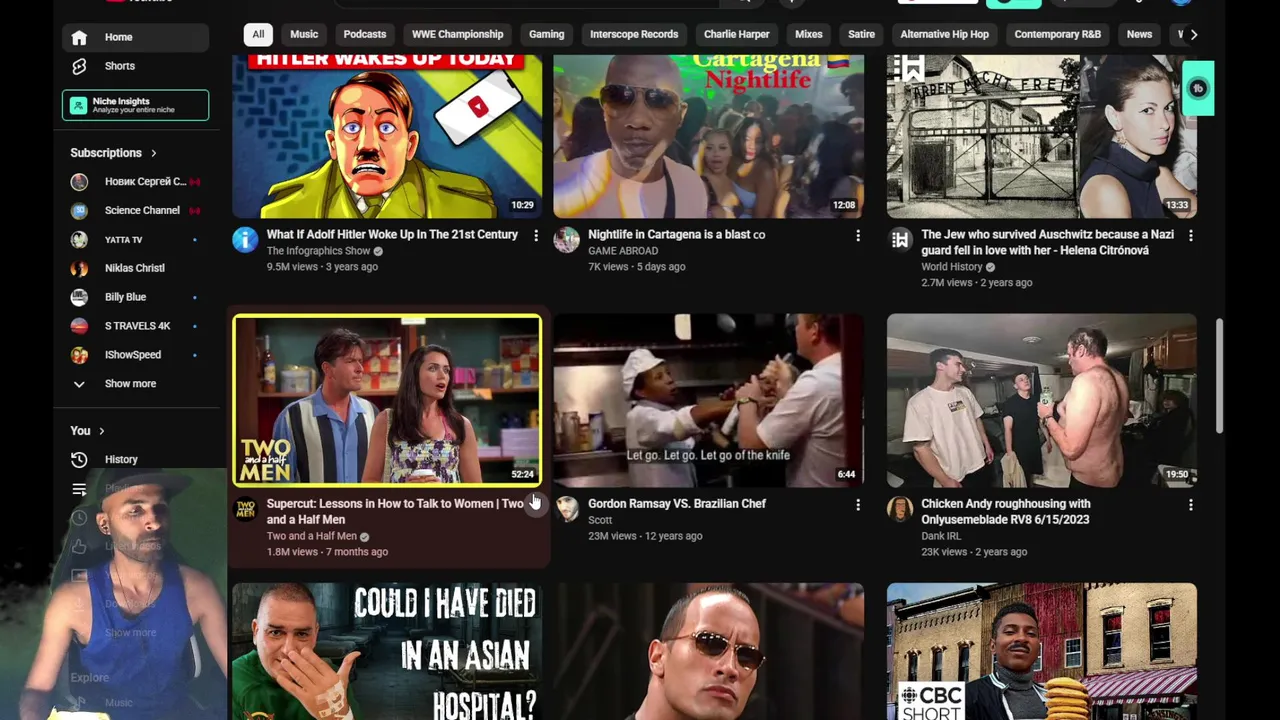This screenshot has height=720, width=1280.
Task: Open Could I Have Died hospital thumbnail
Action: [387, 651]
